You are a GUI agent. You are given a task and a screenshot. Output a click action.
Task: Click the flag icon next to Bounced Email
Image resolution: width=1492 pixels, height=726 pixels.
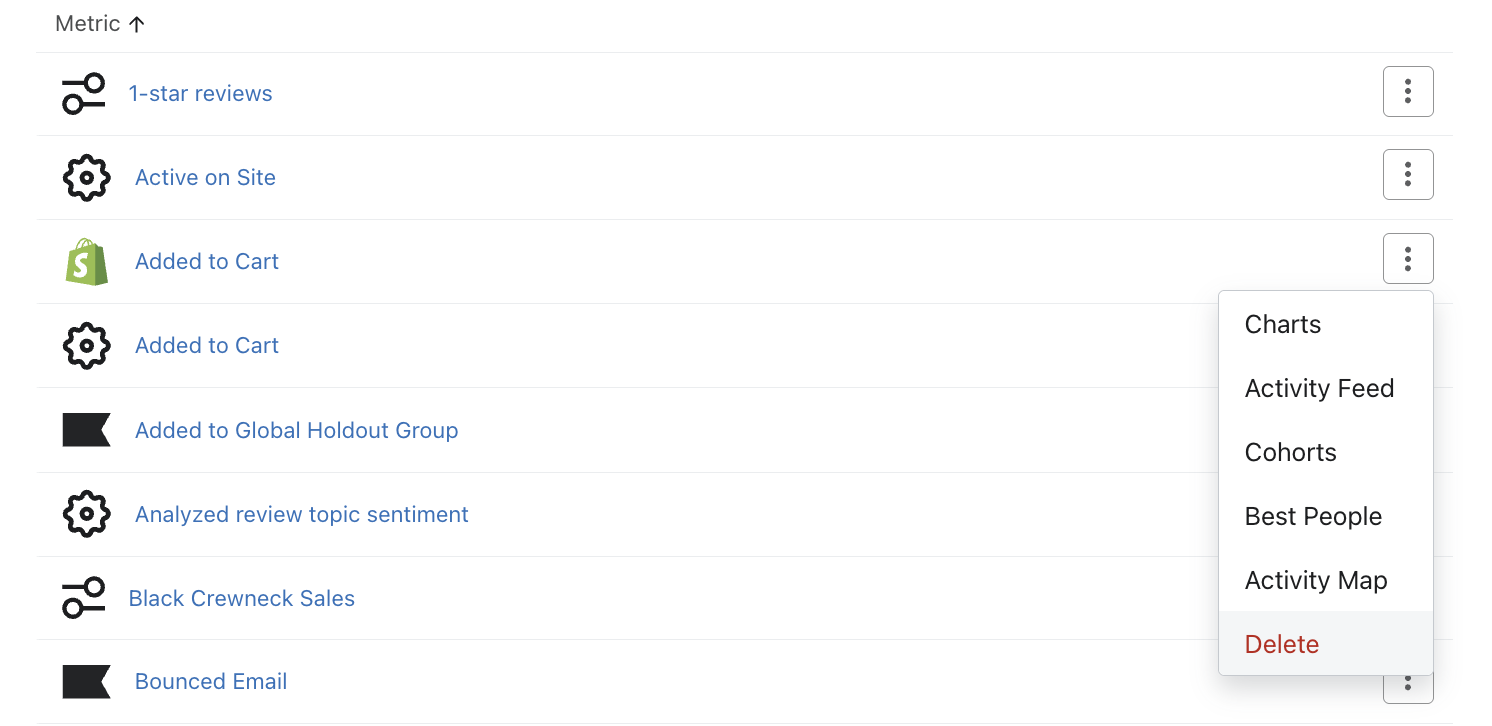click(x=86, y=681)
